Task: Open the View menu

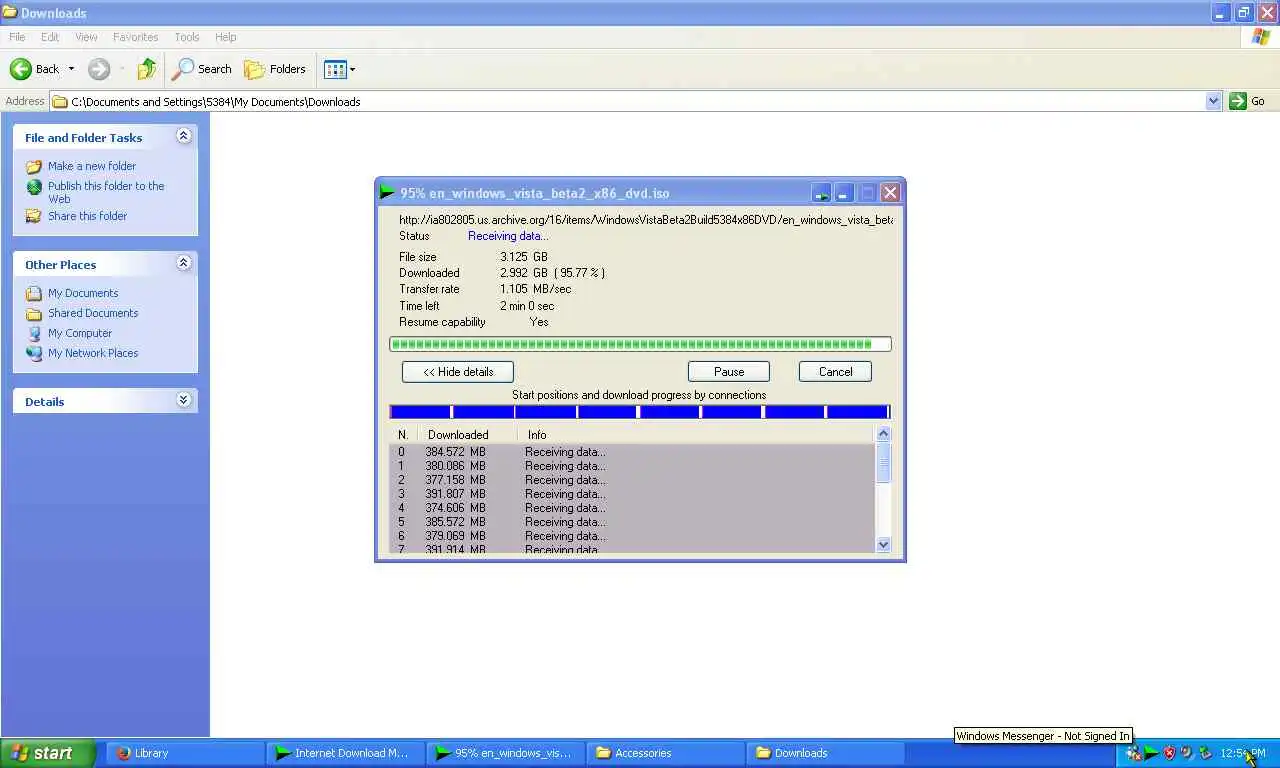Action: (86, 37)
